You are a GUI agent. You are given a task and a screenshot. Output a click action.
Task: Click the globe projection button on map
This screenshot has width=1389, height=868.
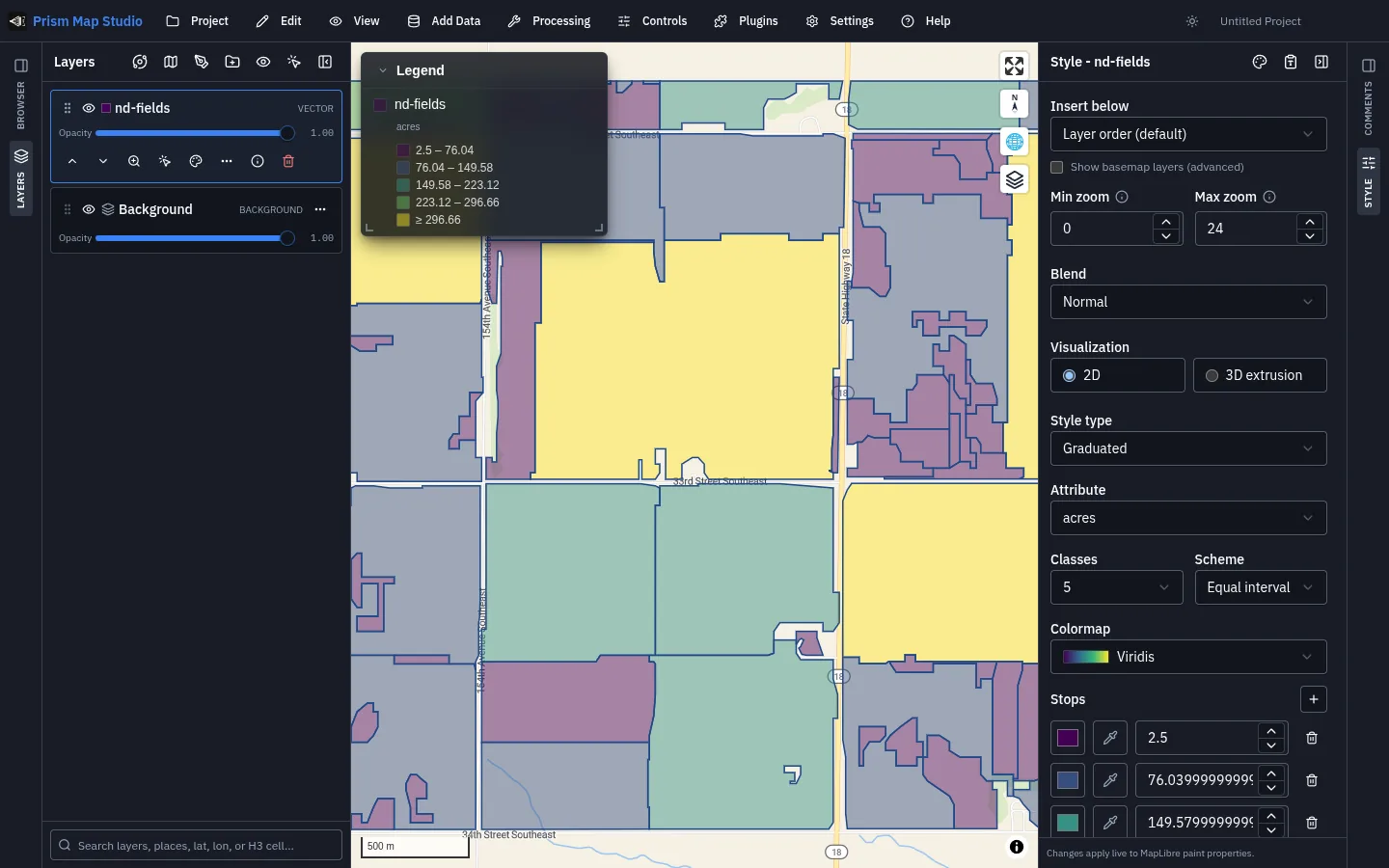(x=1014, y=142)
